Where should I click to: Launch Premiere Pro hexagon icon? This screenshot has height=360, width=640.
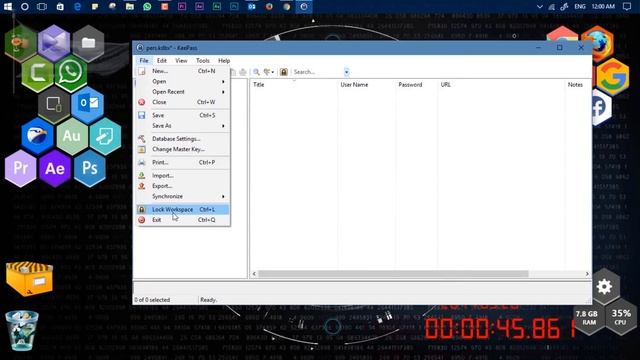point(20,168)
